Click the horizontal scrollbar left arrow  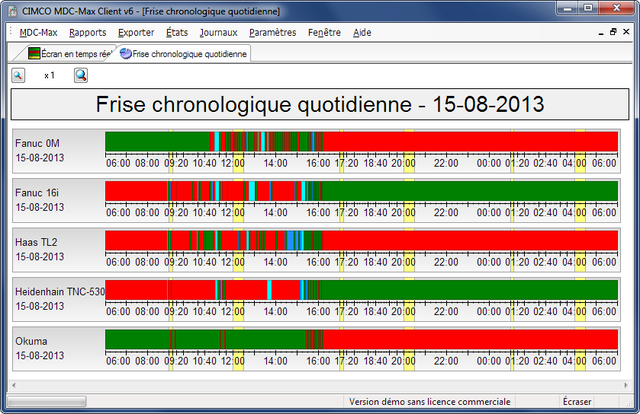(14, 385)
